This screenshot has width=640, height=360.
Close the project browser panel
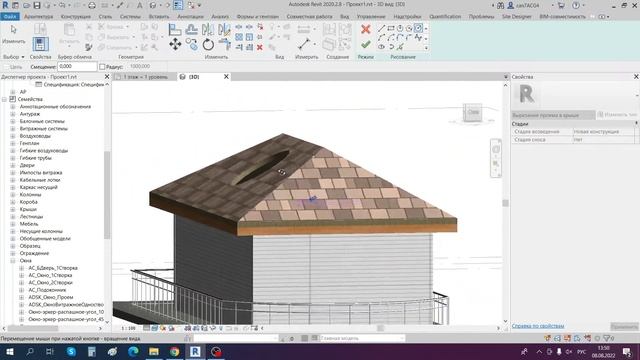(x=107, y=77)
